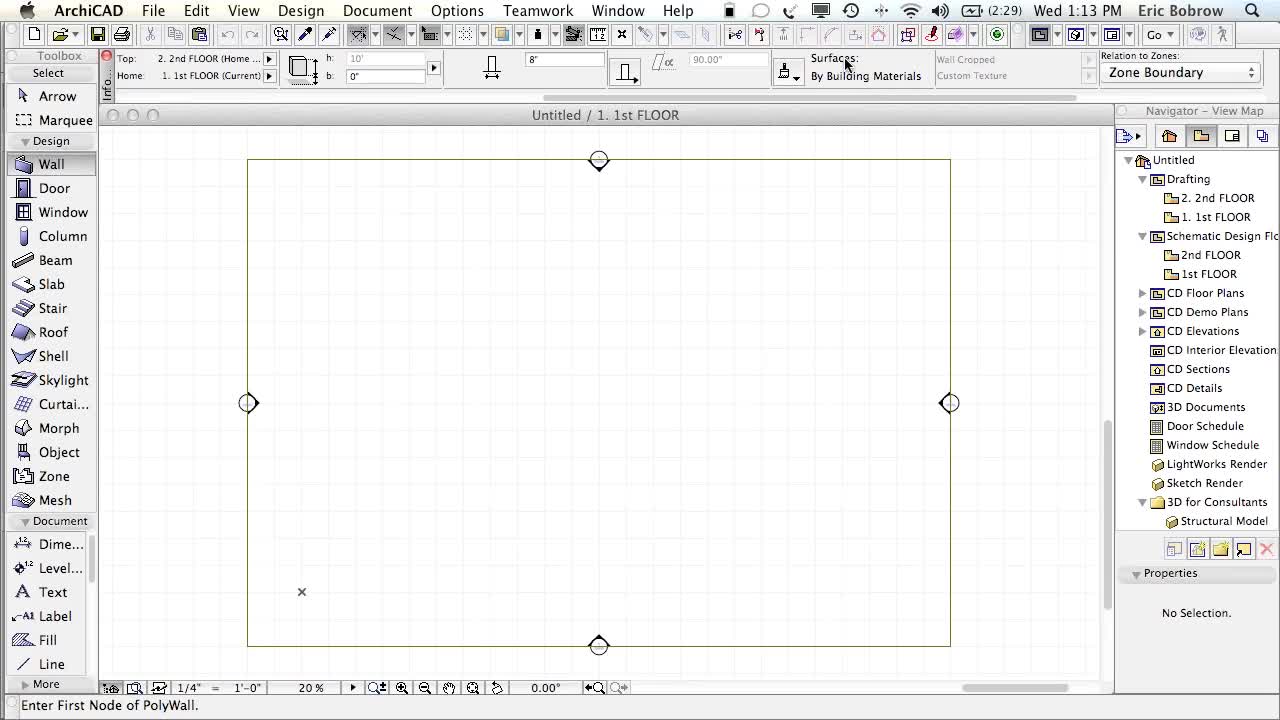The width and height of the screenshot is (1280, 720).
Task: Open the Zone Boundary dropdown
Action: click(x=1179, y=73)
